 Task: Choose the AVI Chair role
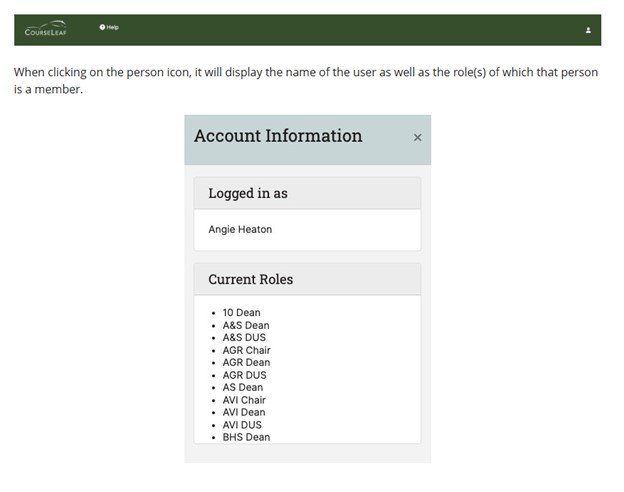(244, 400)
